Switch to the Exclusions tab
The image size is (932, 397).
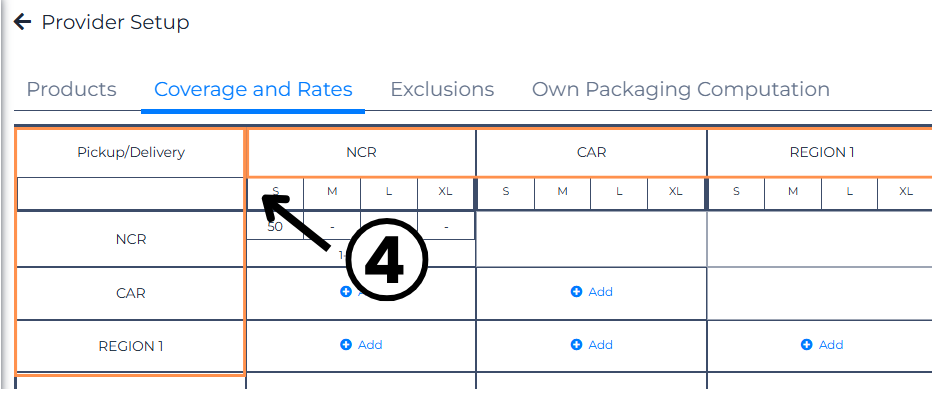tap(442, 89)
